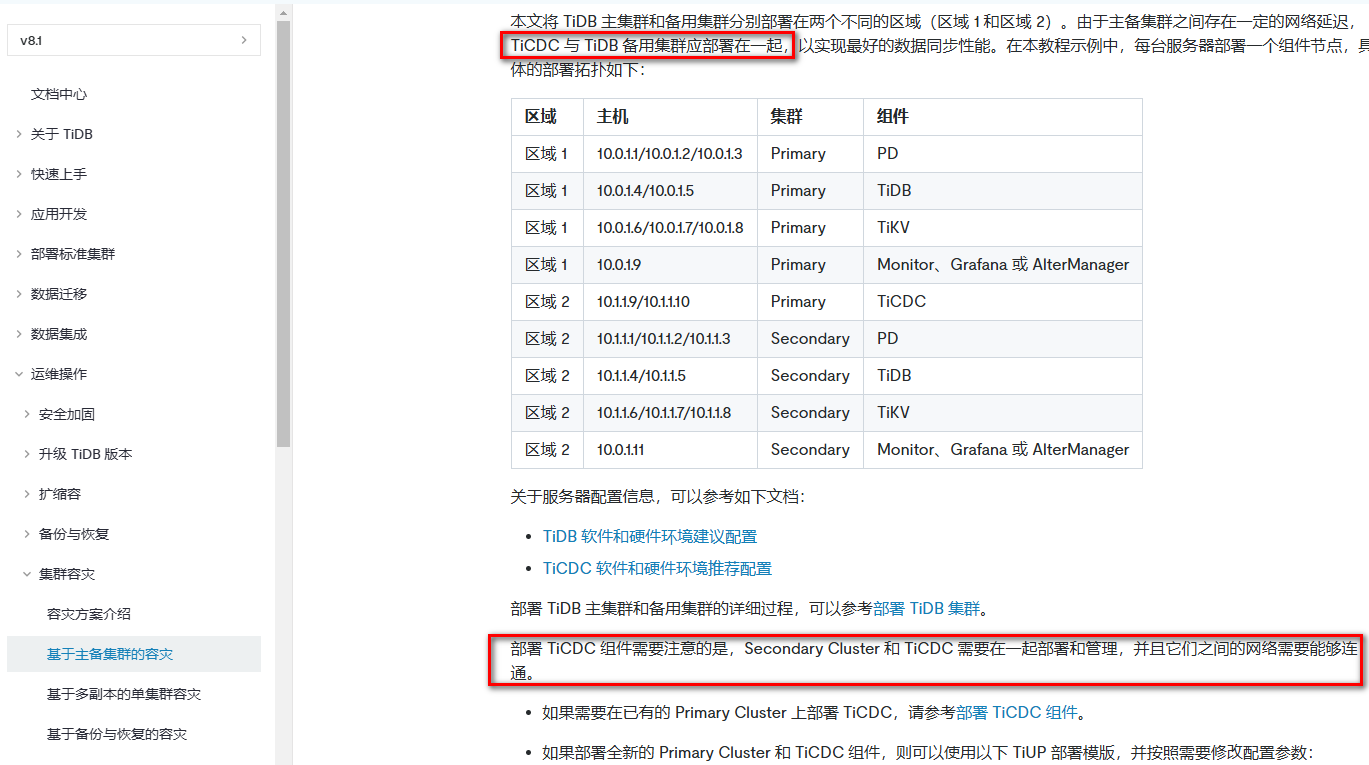
Task: Click the 关于服务器配置信息 paragraph text
Action: [x=657, y=497]
